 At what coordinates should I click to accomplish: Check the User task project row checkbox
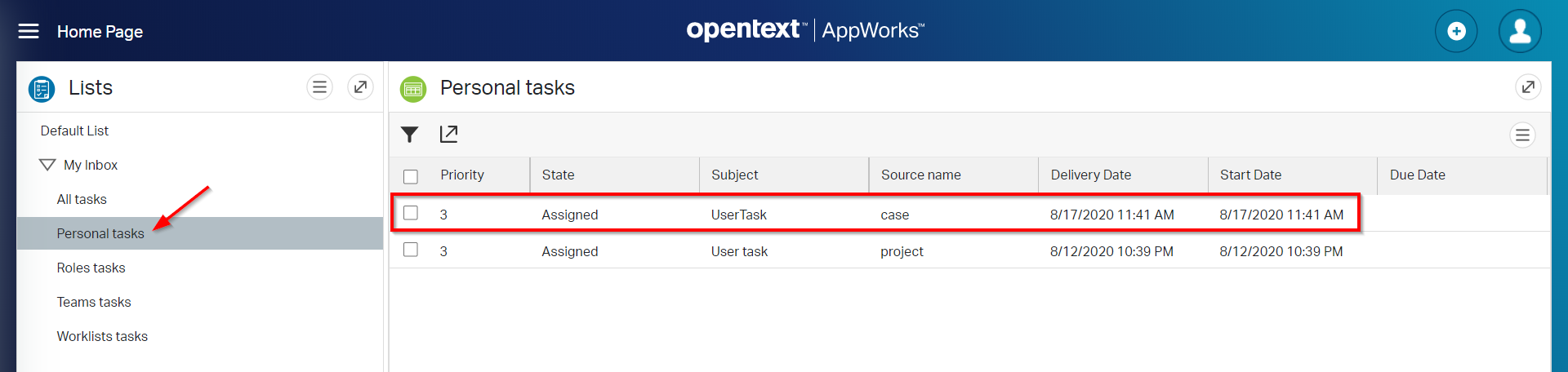pos(411,250)
